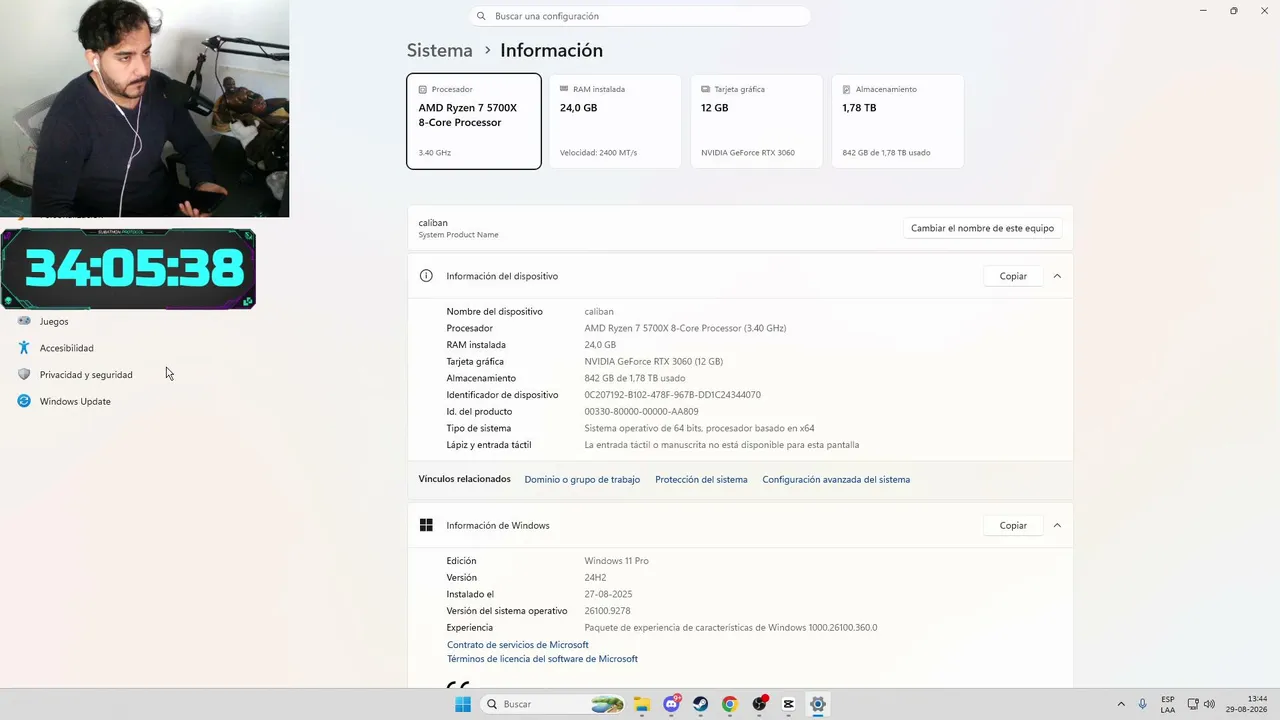Open Dominio o grupo de trabajo link

tap(582, 480)
